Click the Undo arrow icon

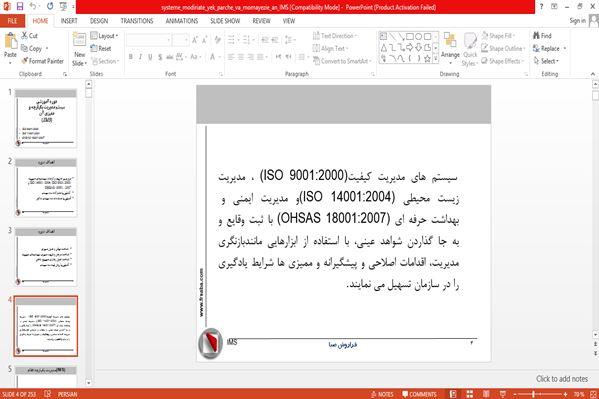33,6
